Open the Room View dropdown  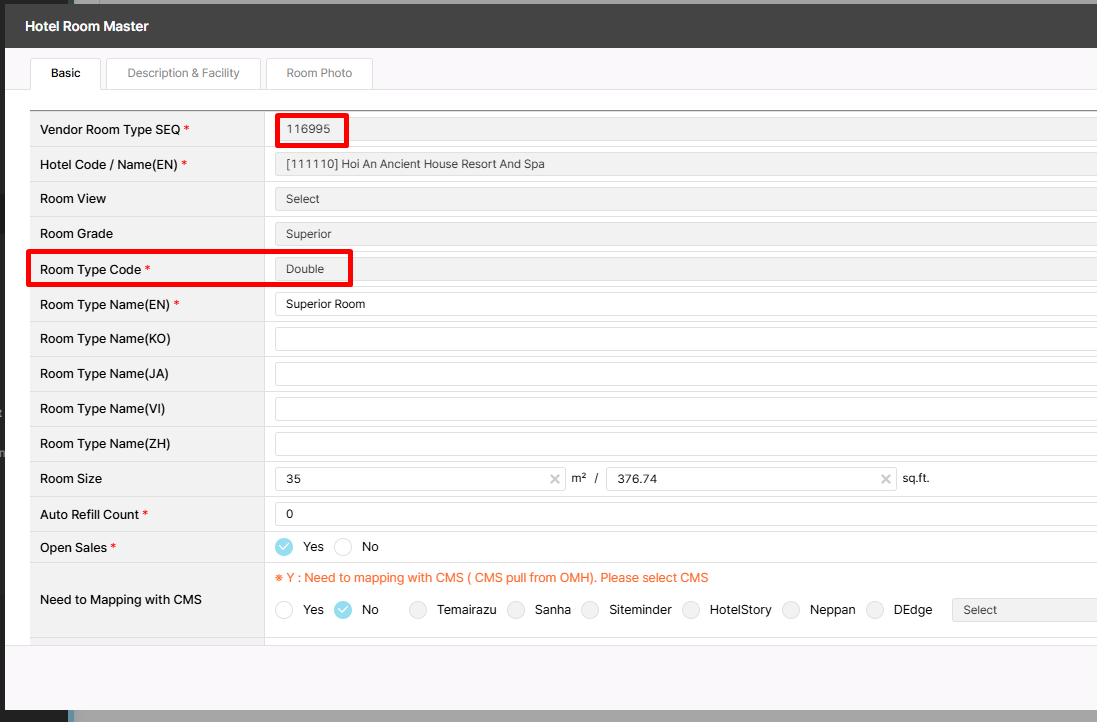[x=685, y=199]
